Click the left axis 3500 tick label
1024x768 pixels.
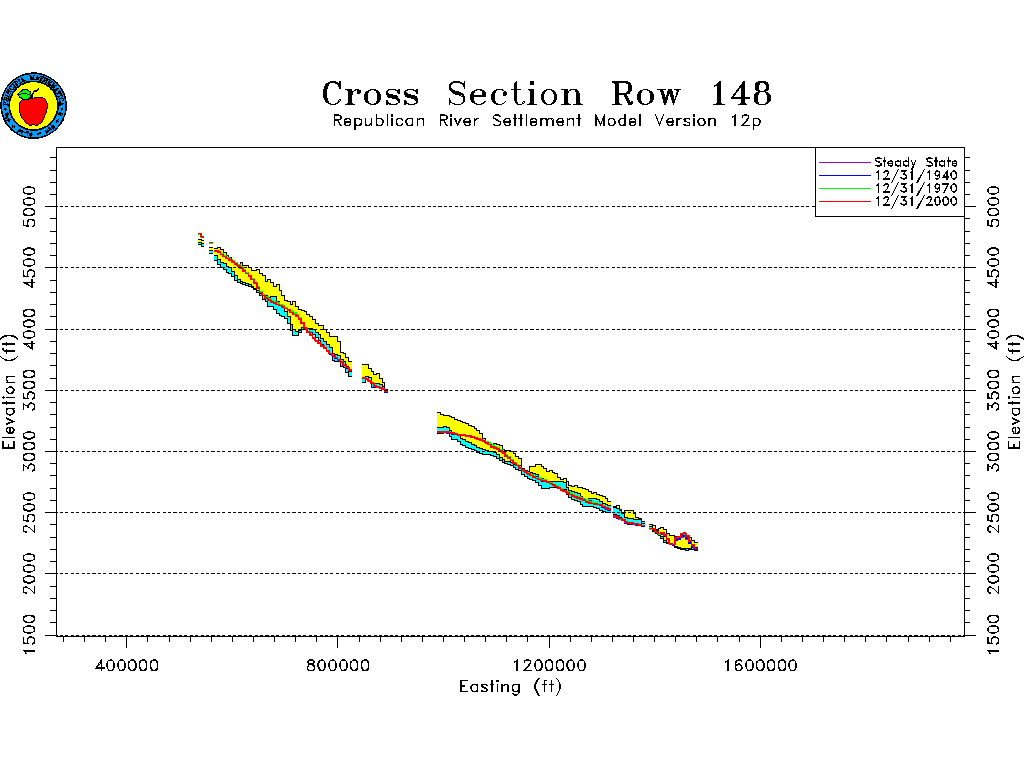[x=30, y=390]
